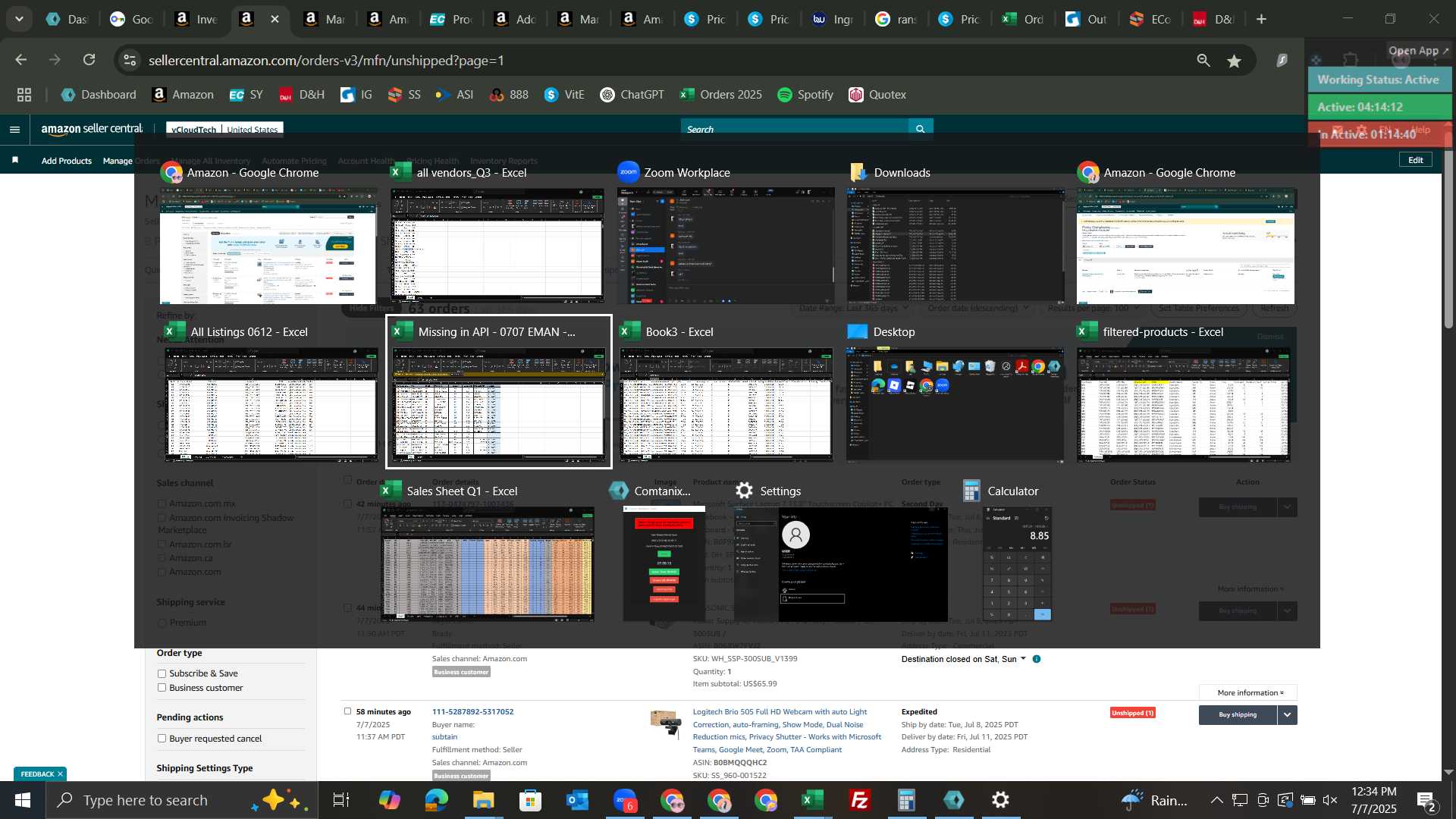The height and width of the screenshot is (819, 1456).
Task: Click the Edit button in the navigation bar
Action: [x=1415, y=160]
